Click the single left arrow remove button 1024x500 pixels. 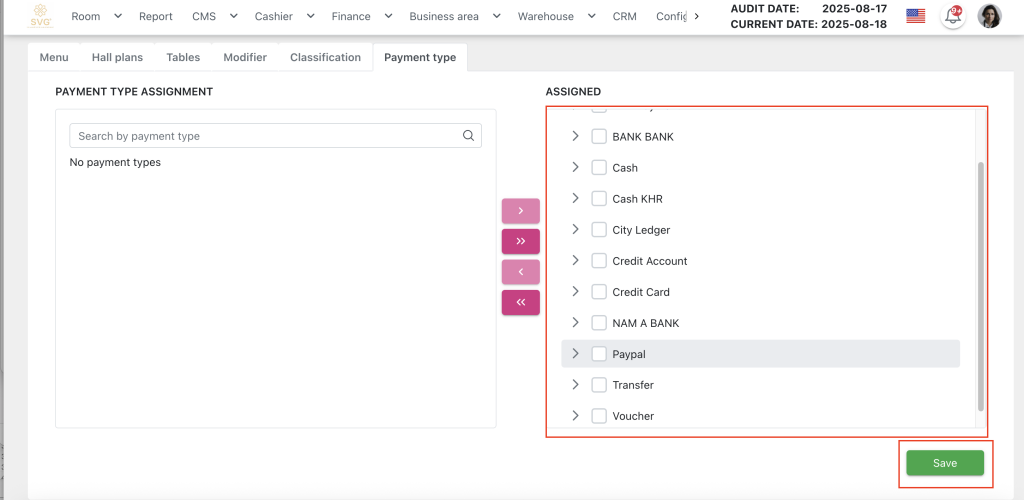pos(520,272)
